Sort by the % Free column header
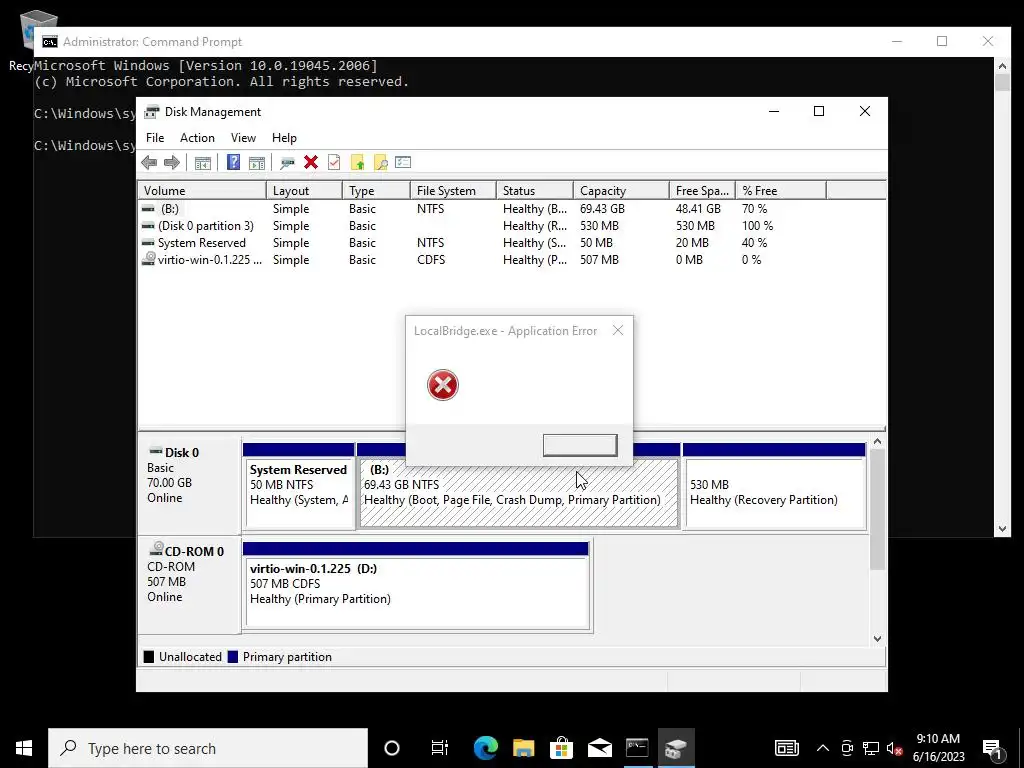Screen dimensions: 1024x768 [781, 191]
